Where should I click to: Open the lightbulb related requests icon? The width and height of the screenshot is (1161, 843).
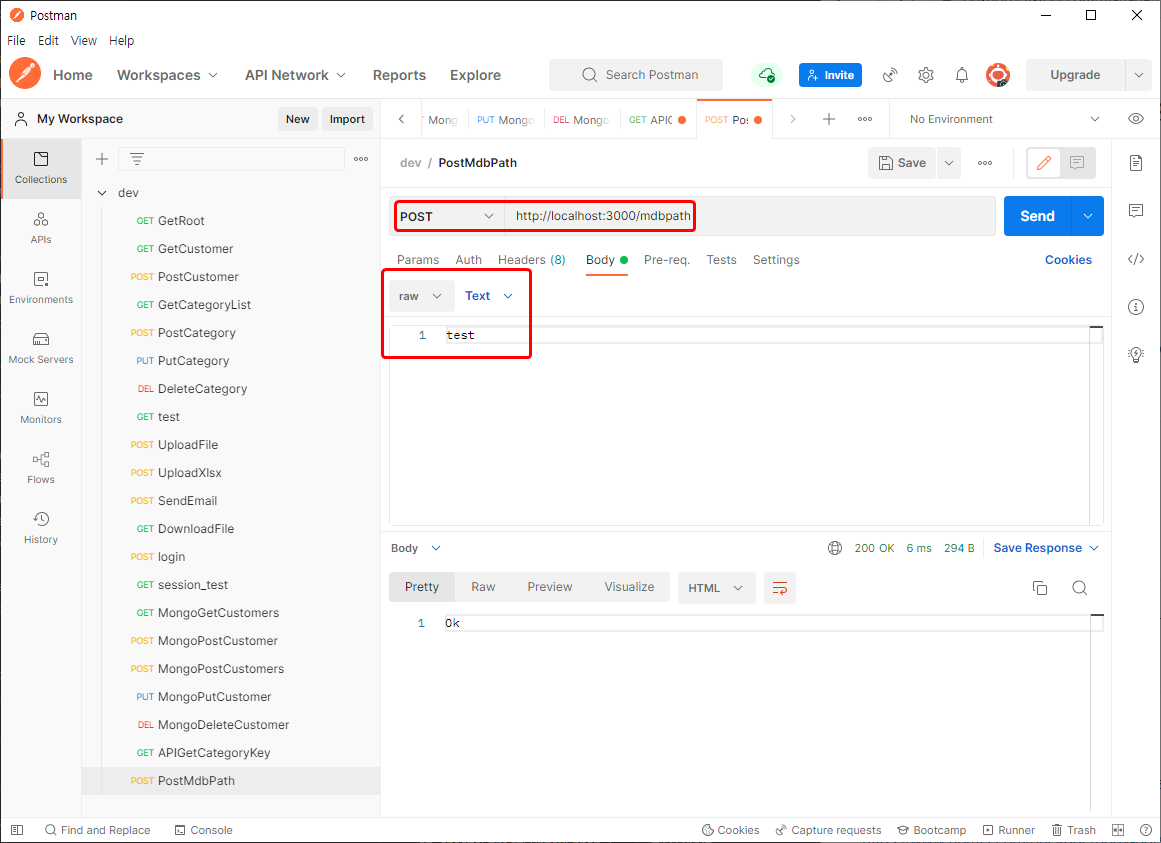(1136, 355)
